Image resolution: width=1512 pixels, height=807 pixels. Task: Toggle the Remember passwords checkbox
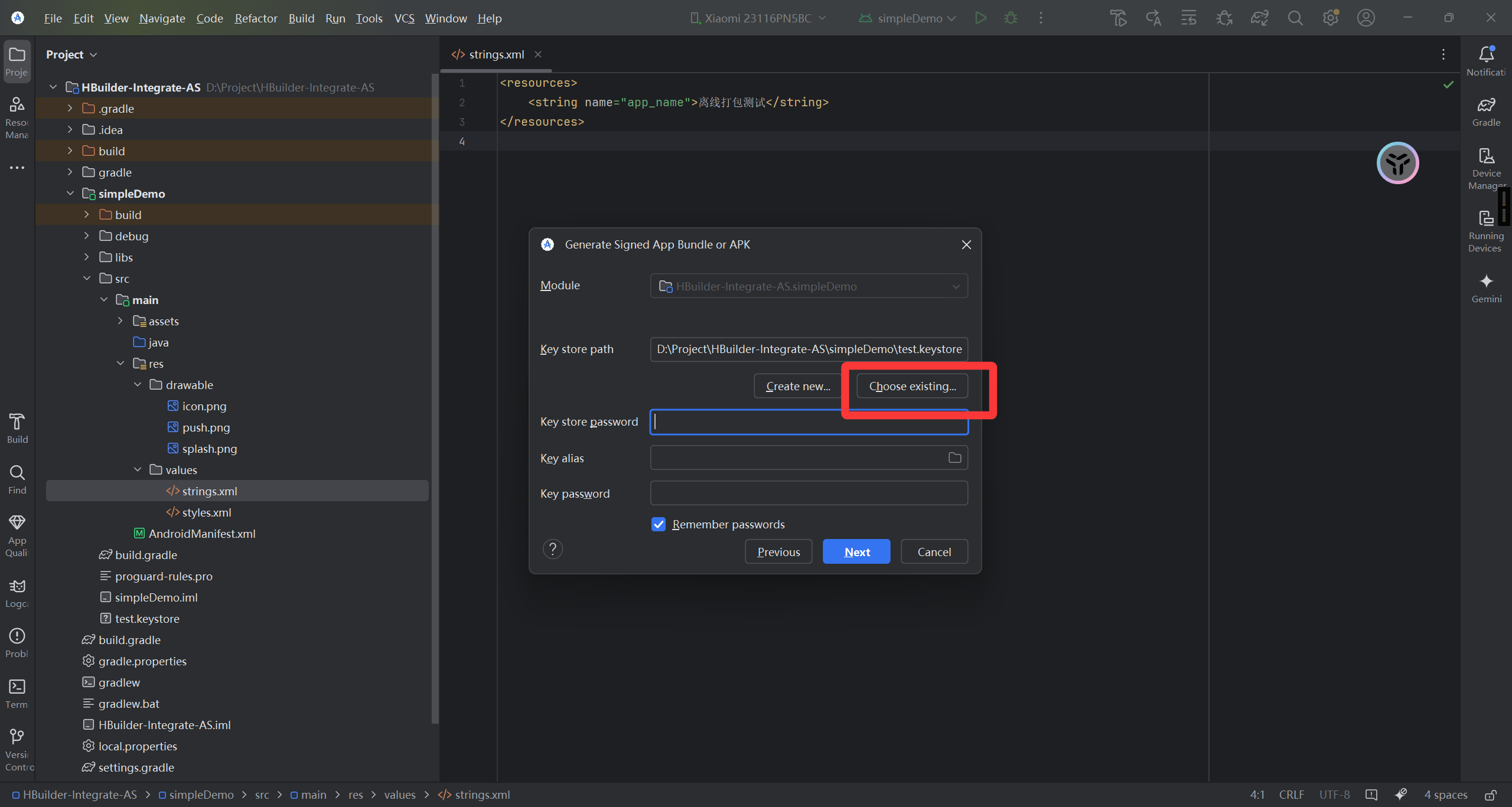point(658,524)
